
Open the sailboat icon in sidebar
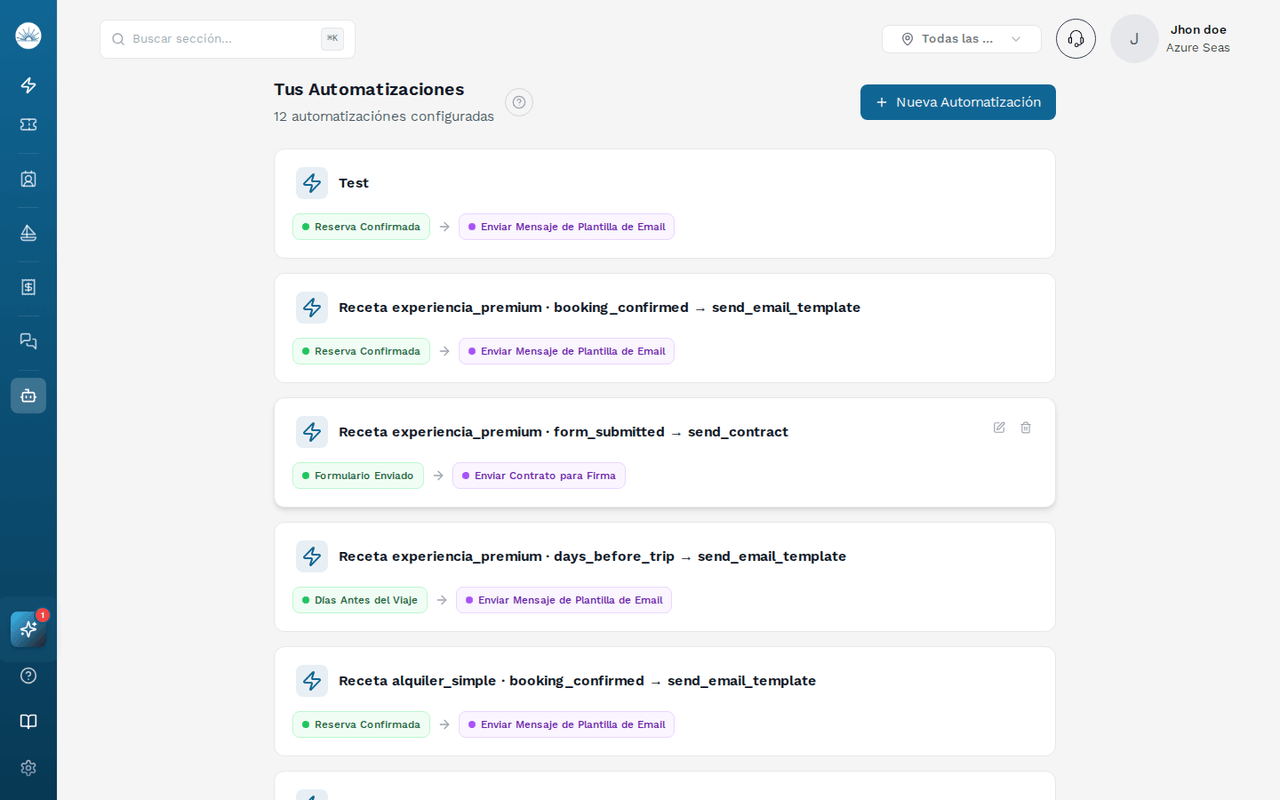tap(28, 233)
